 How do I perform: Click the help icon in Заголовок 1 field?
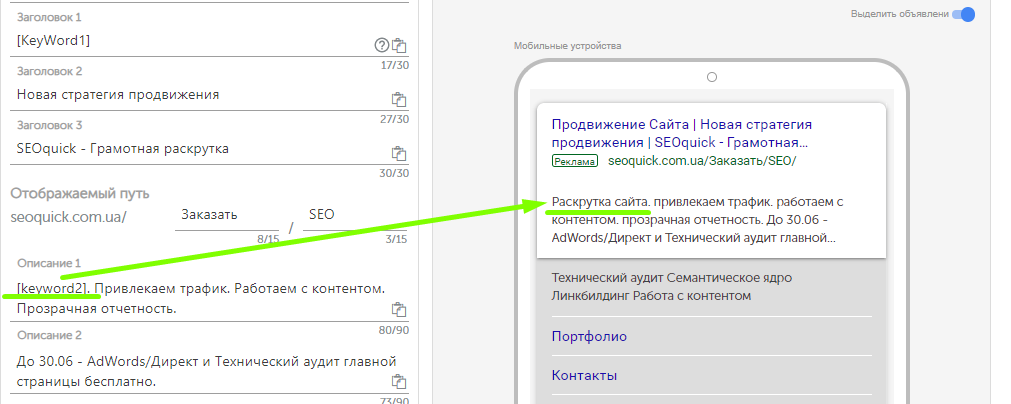click(x=382, y=45)
